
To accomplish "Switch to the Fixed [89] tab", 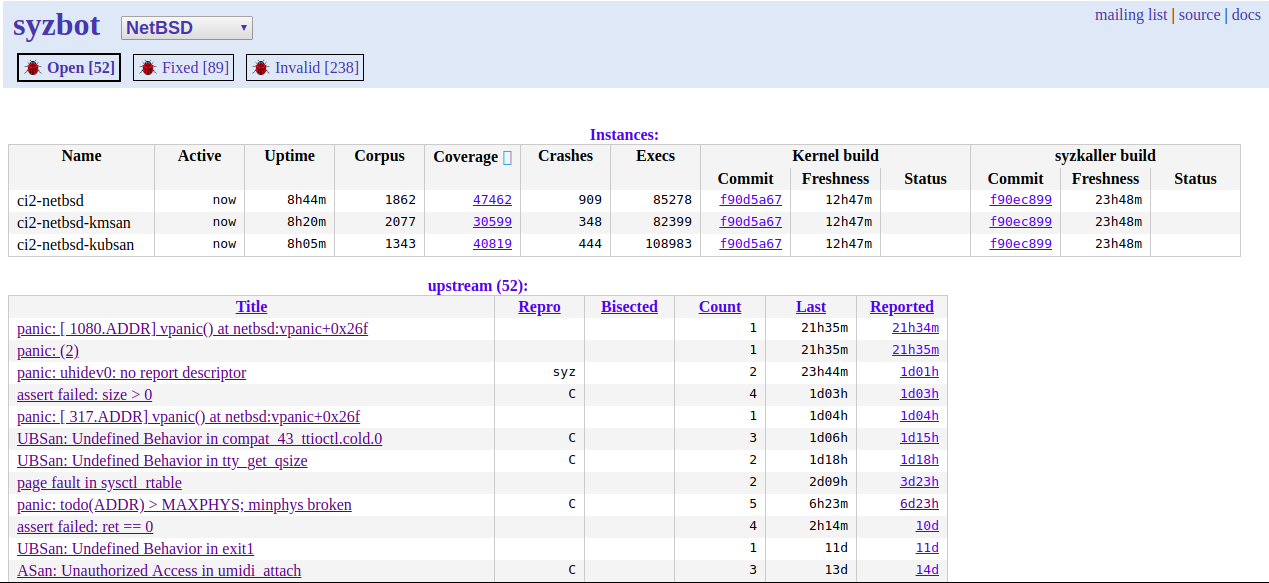I will point(183,68).
